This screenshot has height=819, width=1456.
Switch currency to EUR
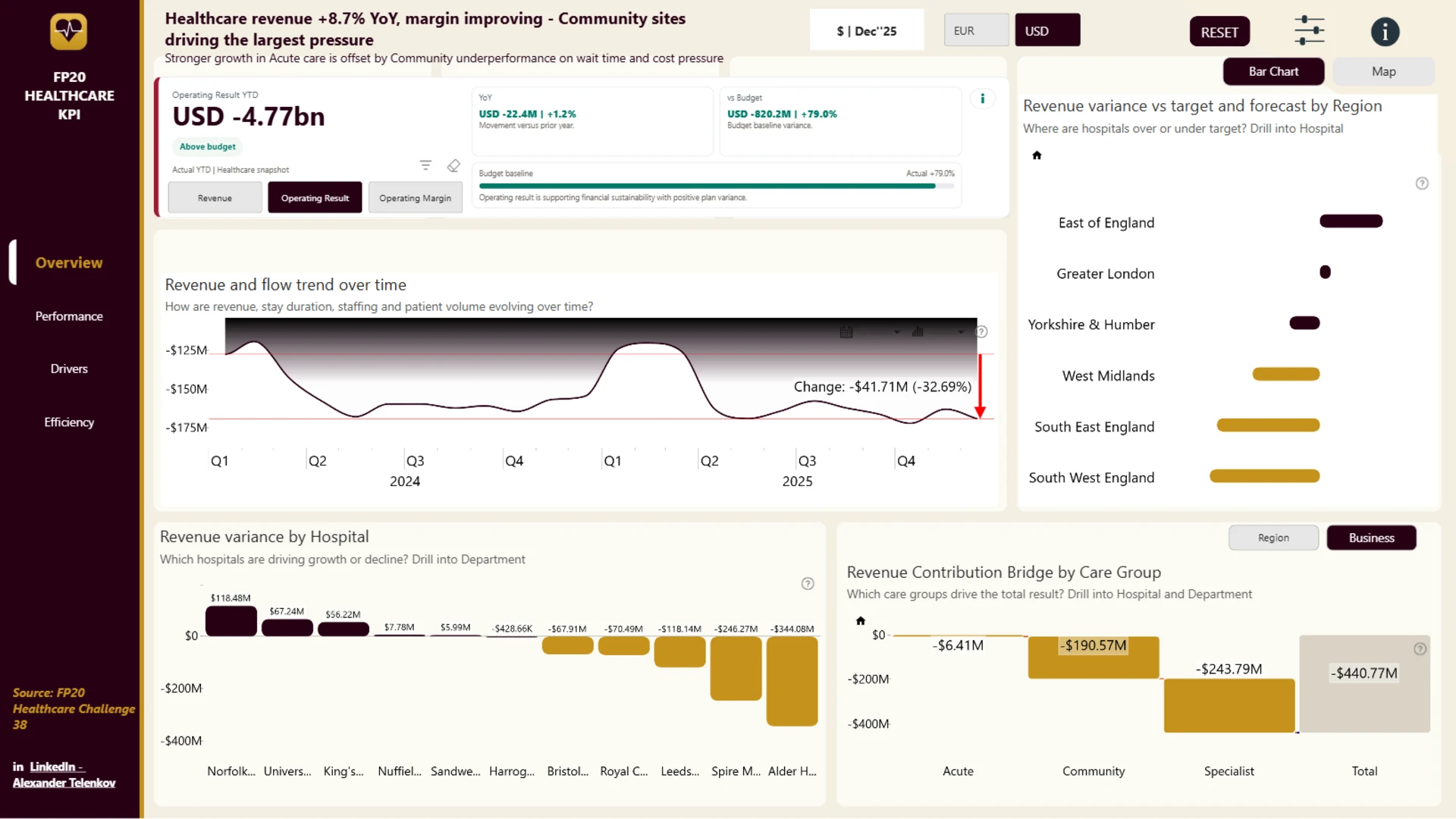976,30
